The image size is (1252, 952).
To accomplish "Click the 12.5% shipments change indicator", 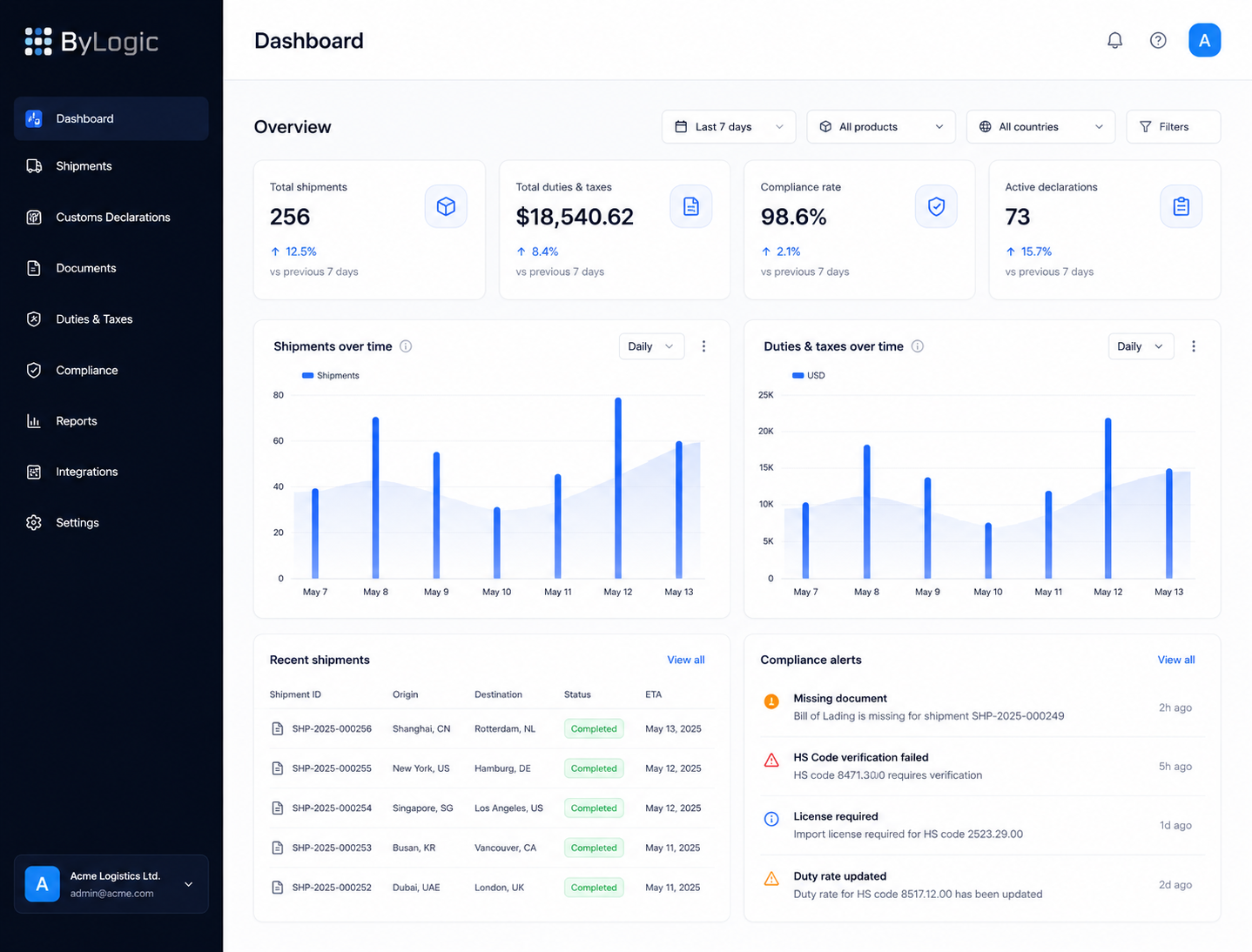I will pos(293,251).
